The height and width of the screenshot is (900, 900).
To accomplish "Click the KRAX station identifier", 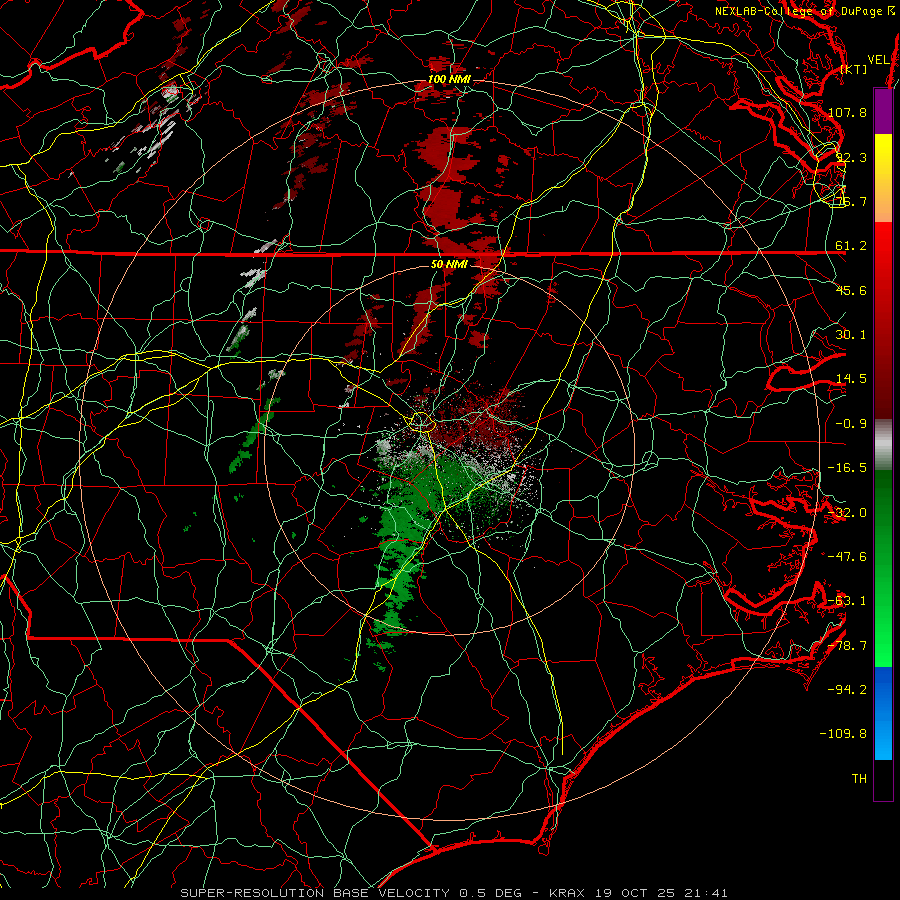I will [x=568, y=893].
